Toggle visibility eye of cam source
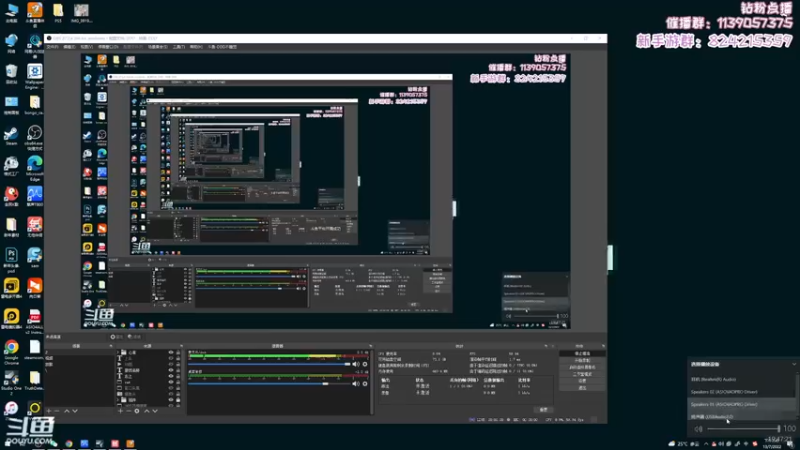The image size is (800, 450). pos(171,382)
